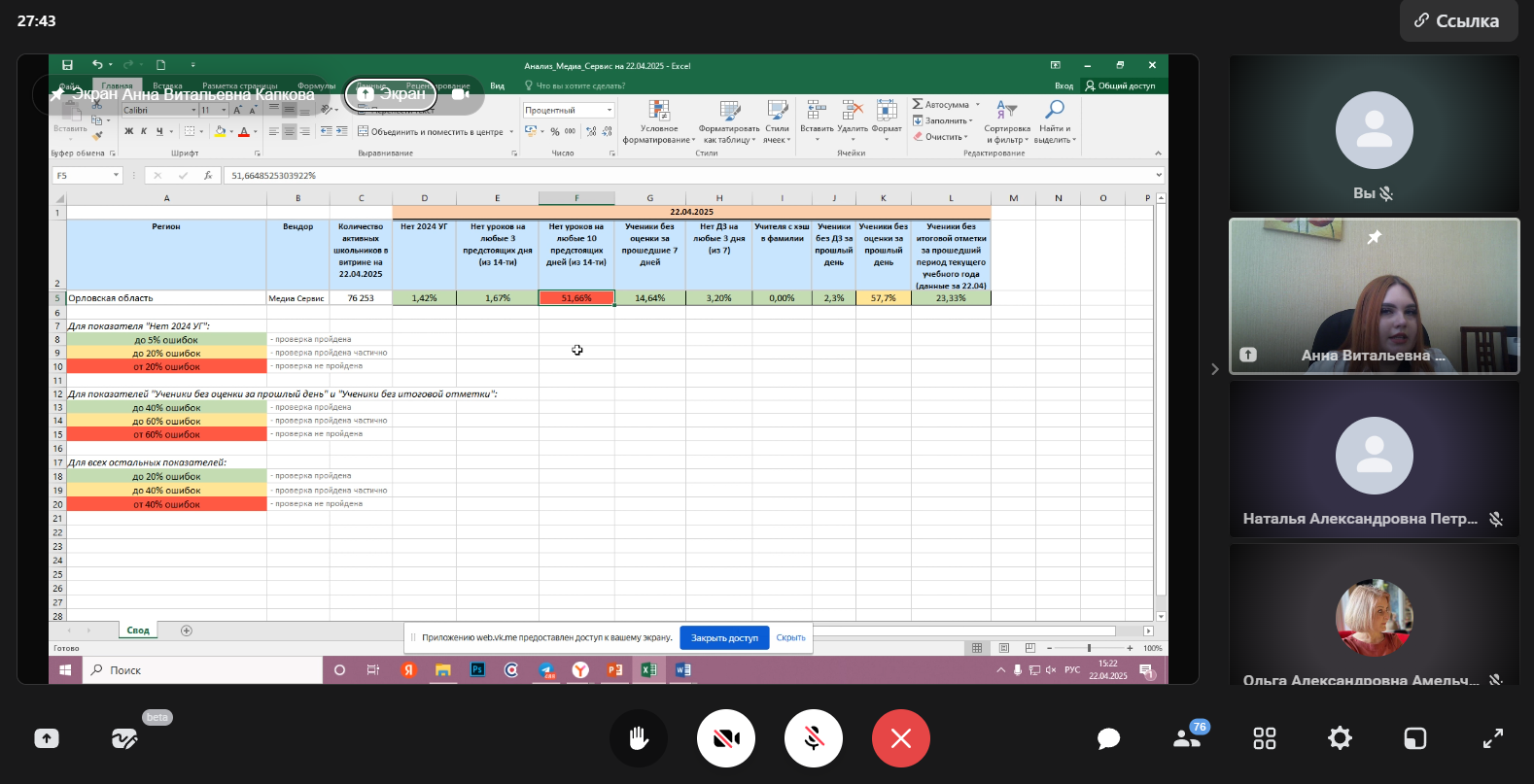
Task: Unmute your microphone
Action: [814, 738]
